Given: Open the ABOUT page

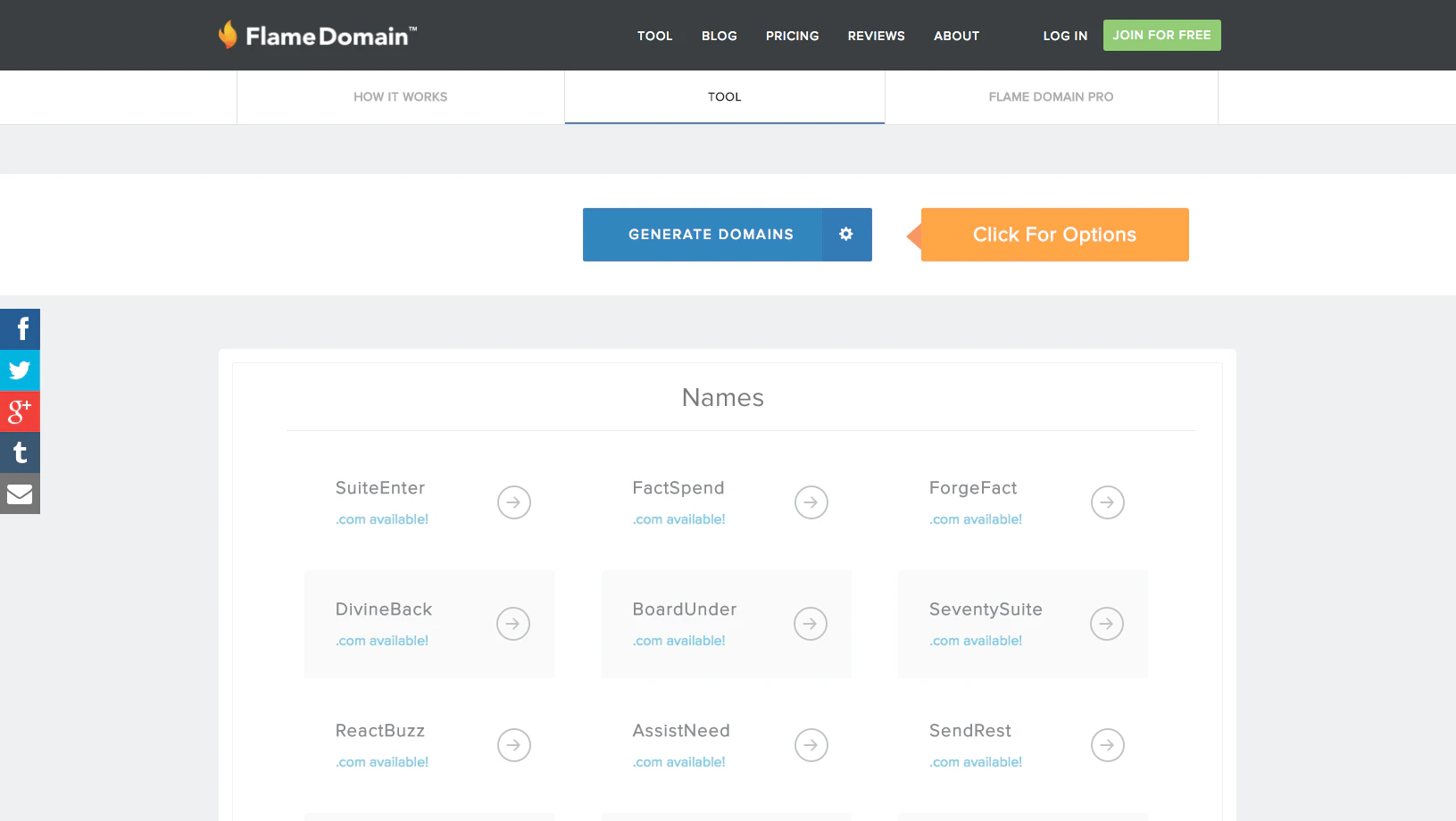Looking at the screenshot, I should 957,36.
